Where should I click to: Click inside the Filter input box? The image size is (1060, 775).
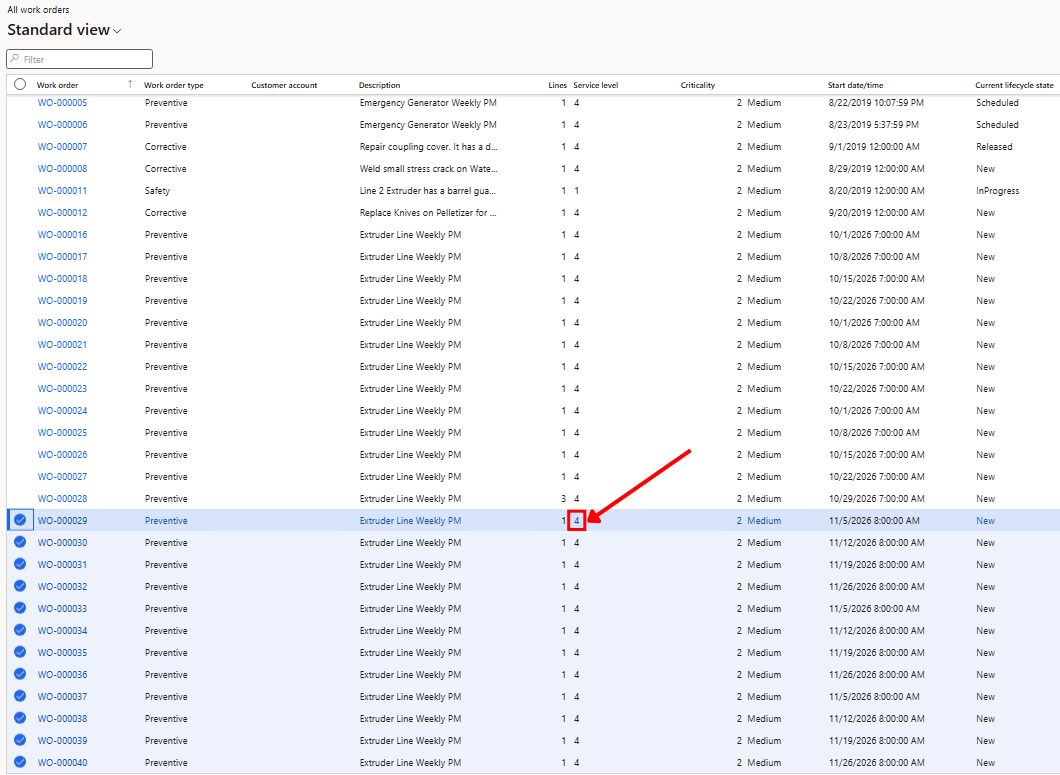coord(80,59)
